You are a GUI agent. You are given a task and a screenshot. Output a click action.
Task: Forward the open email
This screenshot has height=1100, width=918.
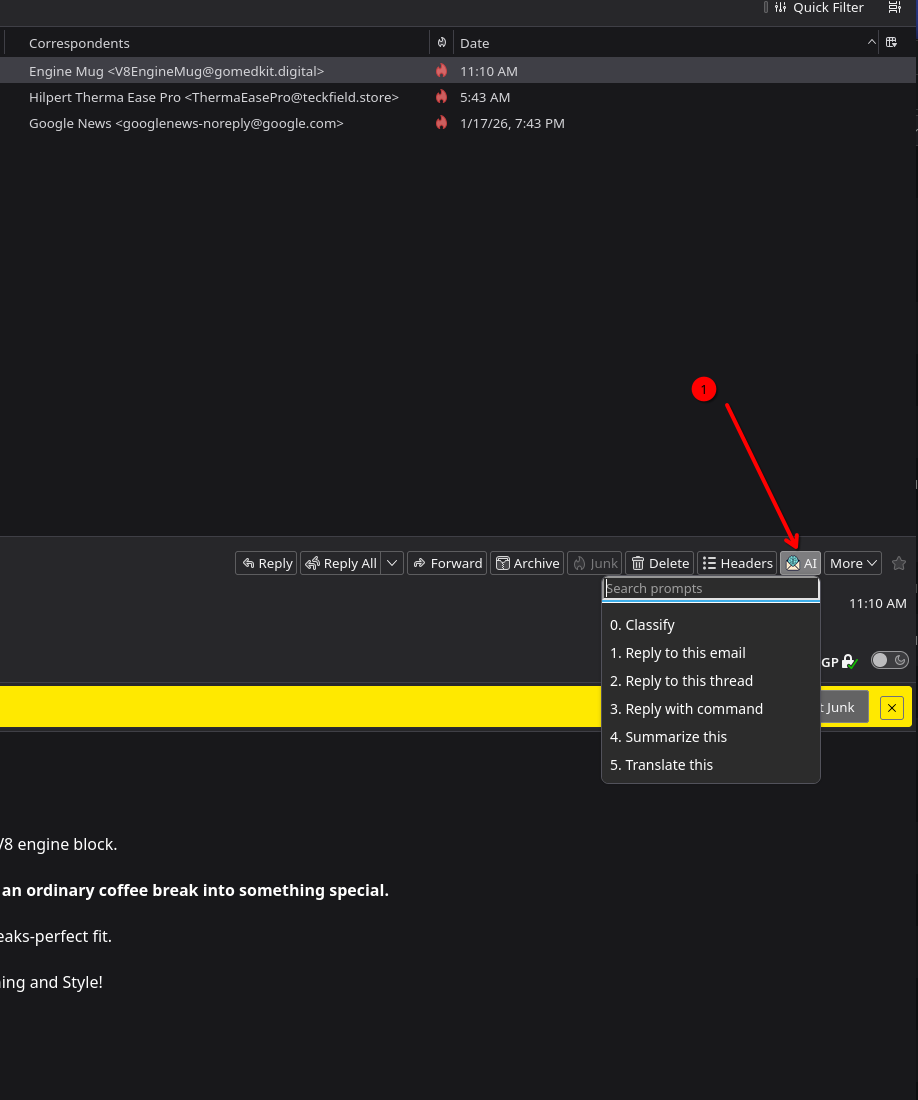click(447, 563)
